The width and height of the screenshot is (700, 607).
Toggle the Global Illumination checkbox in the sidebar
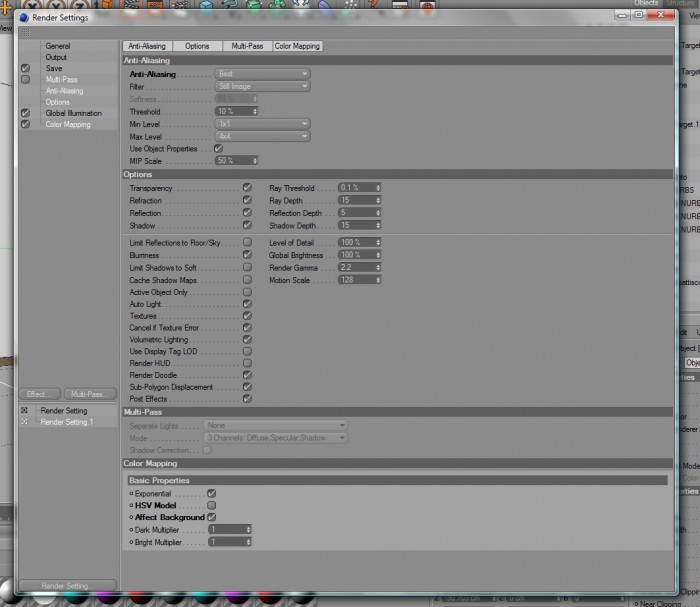tap(25, 113)
